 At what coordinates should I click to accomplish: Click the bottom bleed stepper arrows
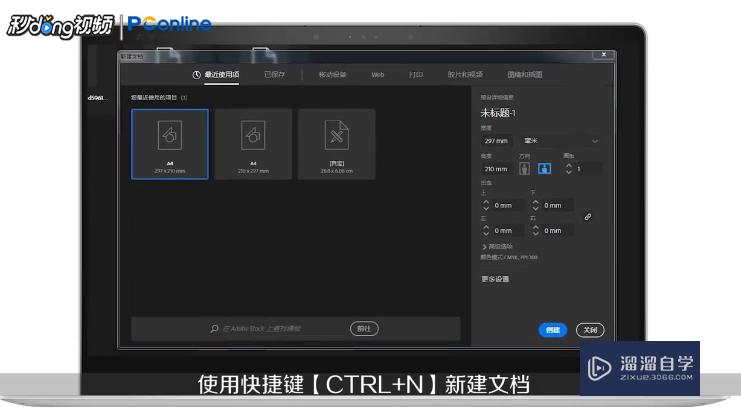pos(535,205)
